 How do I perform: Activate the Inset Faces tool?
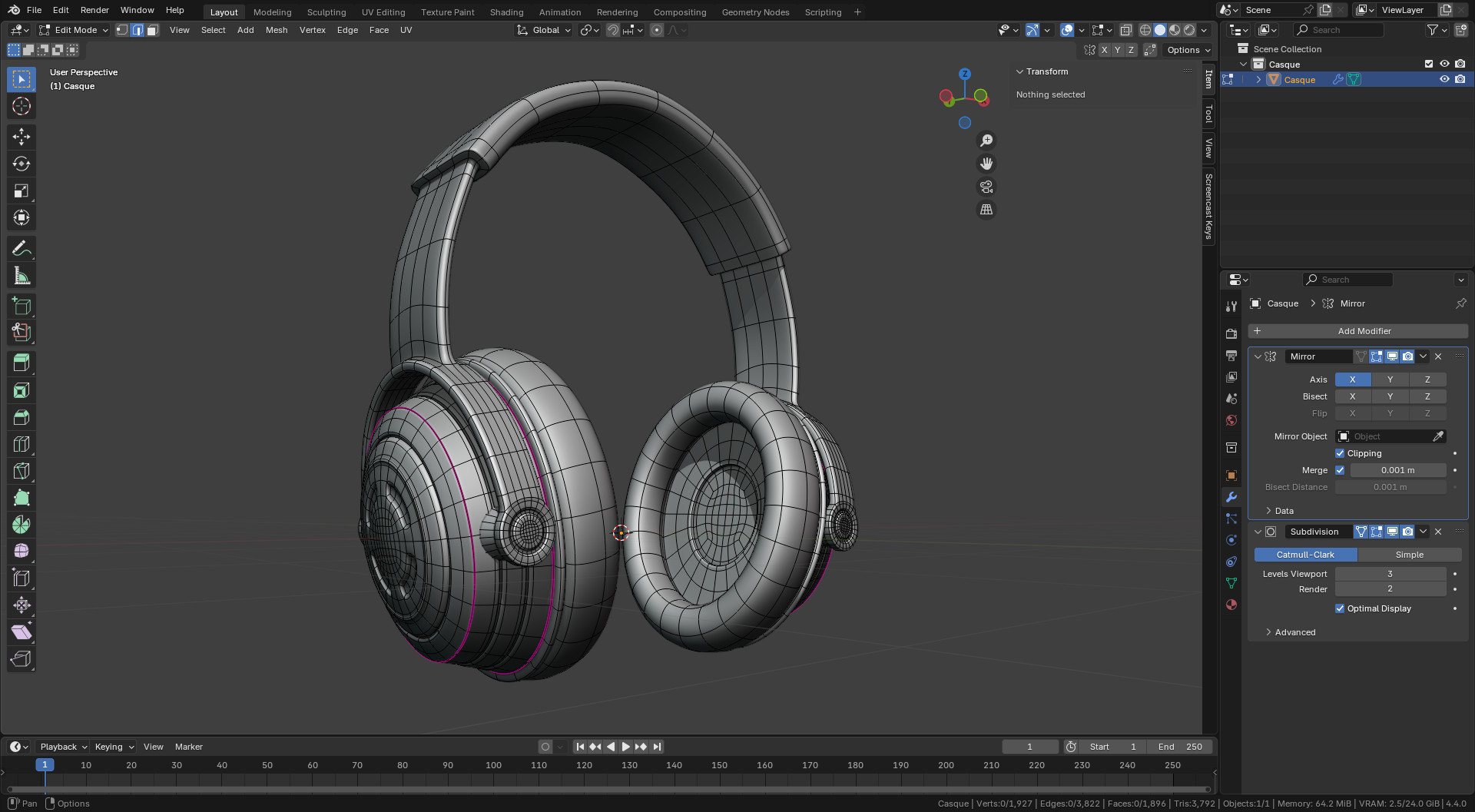point(22,390)
